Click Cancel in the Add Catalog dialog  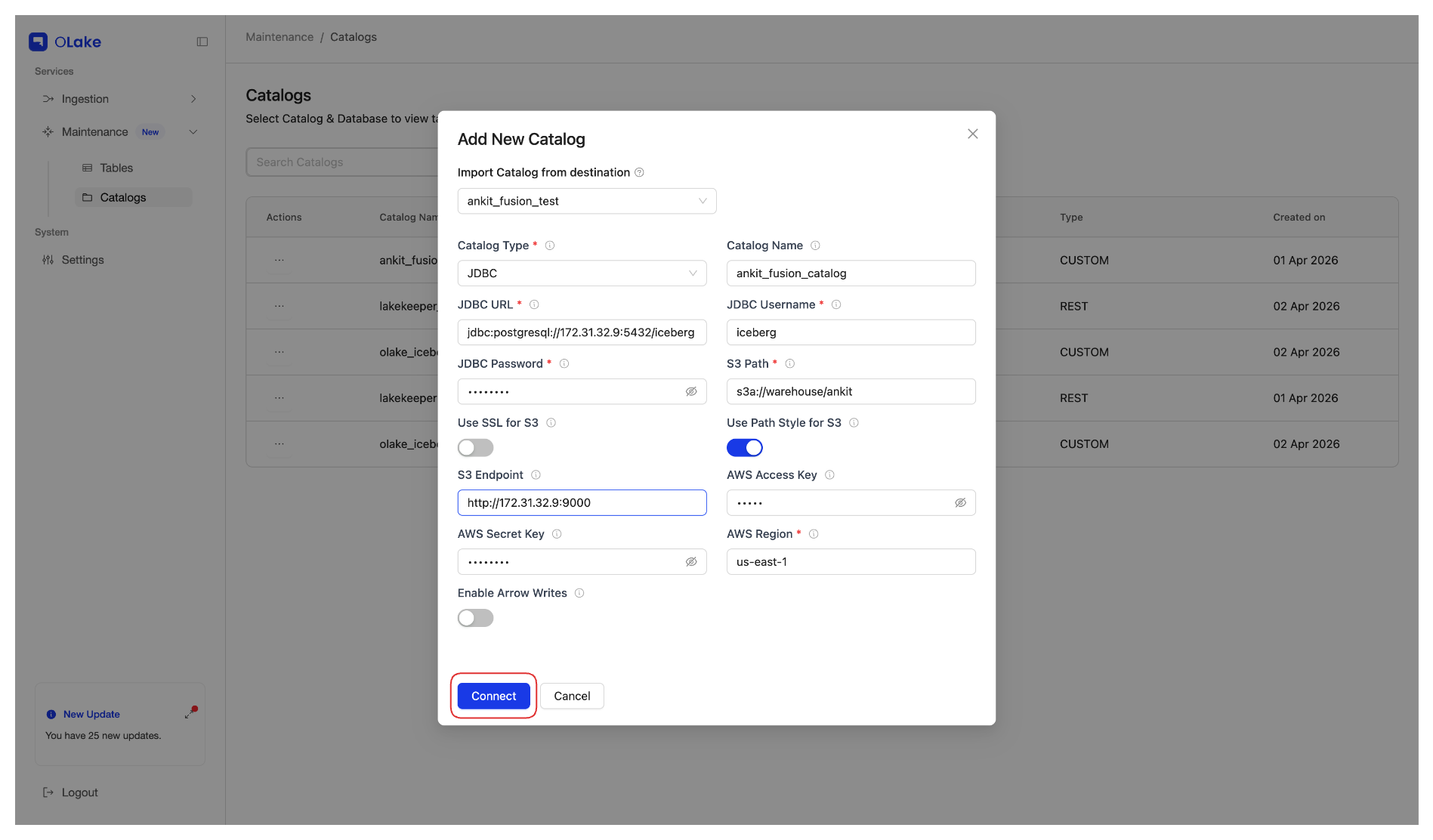(x=572, y=696)
